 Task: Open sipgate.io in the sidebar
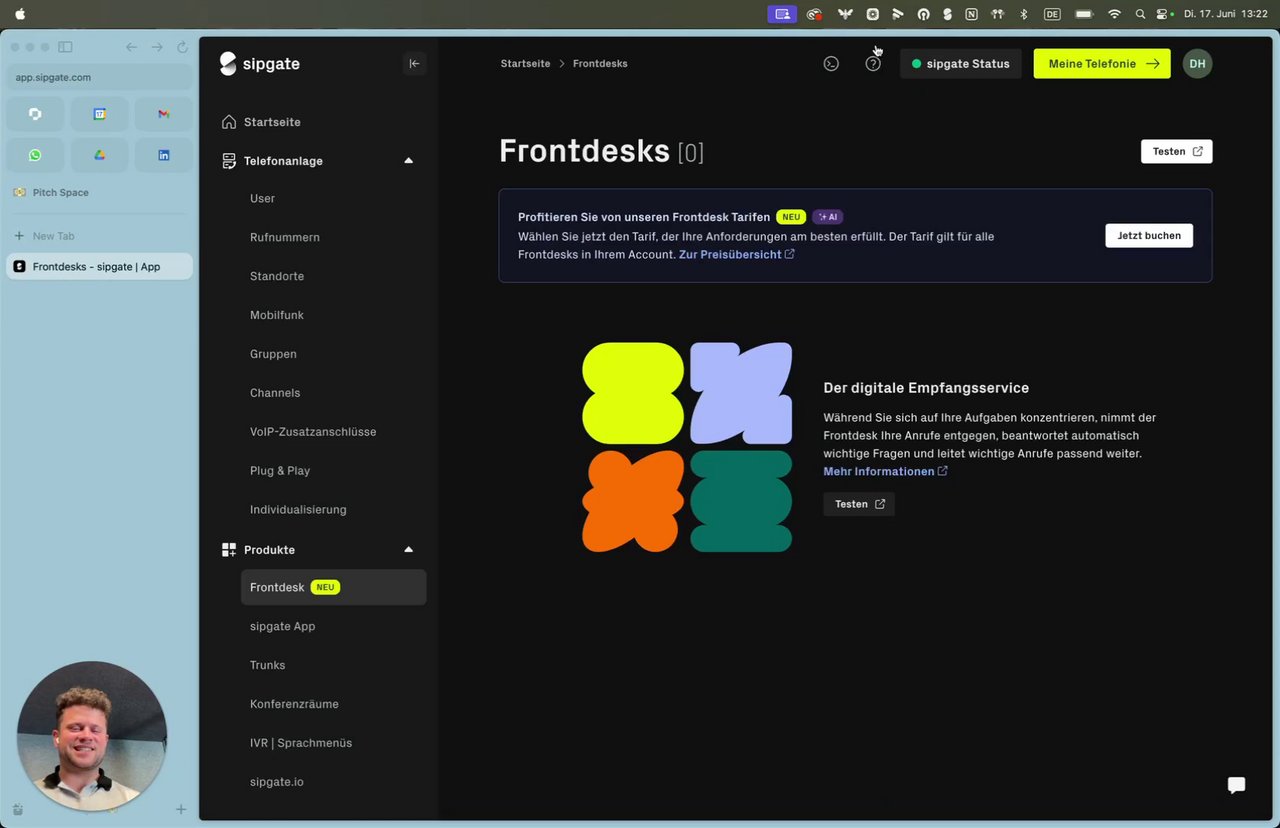[276, 782]
